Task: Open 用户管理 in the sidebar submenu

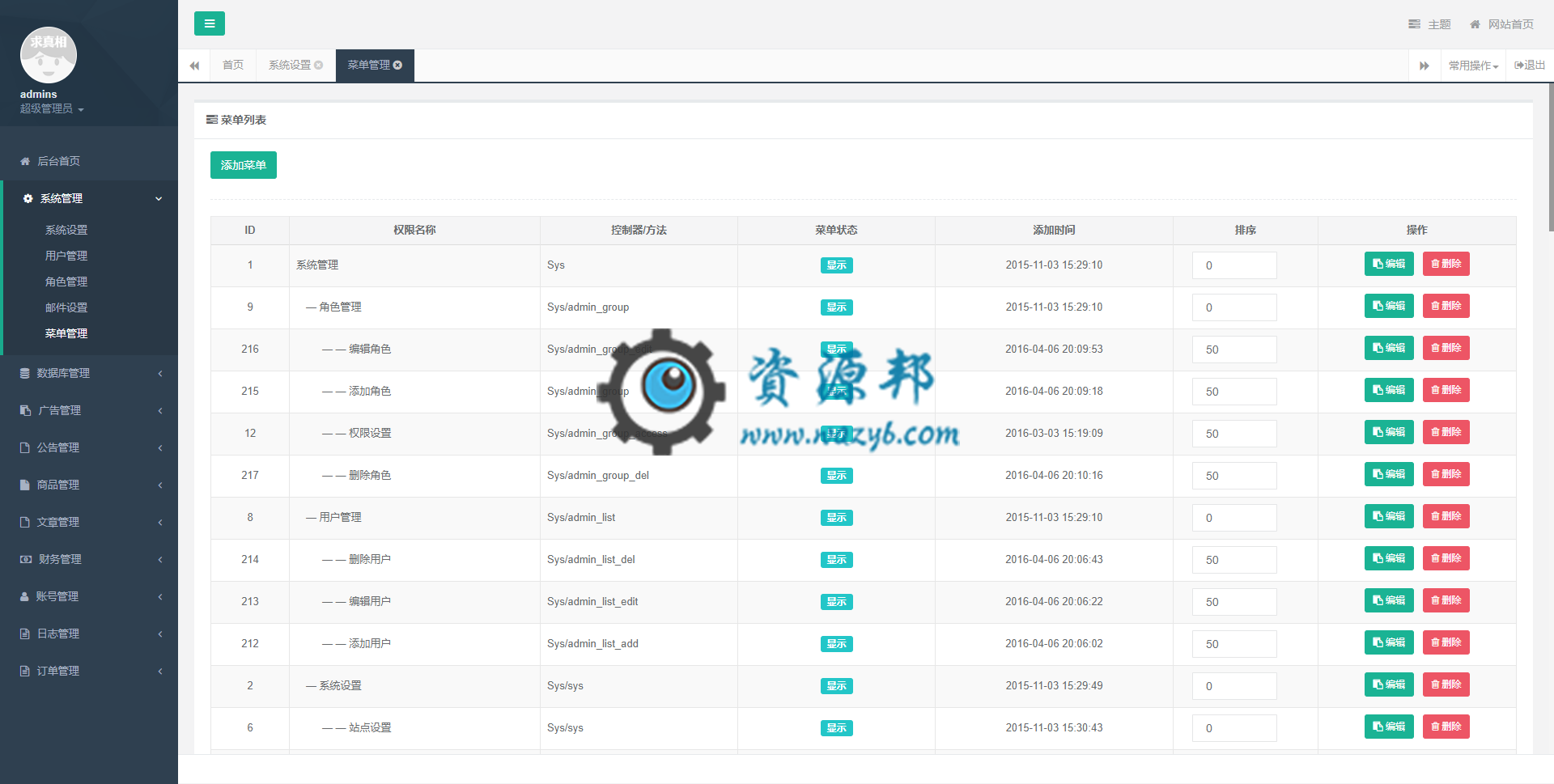Action: click(x=66, y=256)
